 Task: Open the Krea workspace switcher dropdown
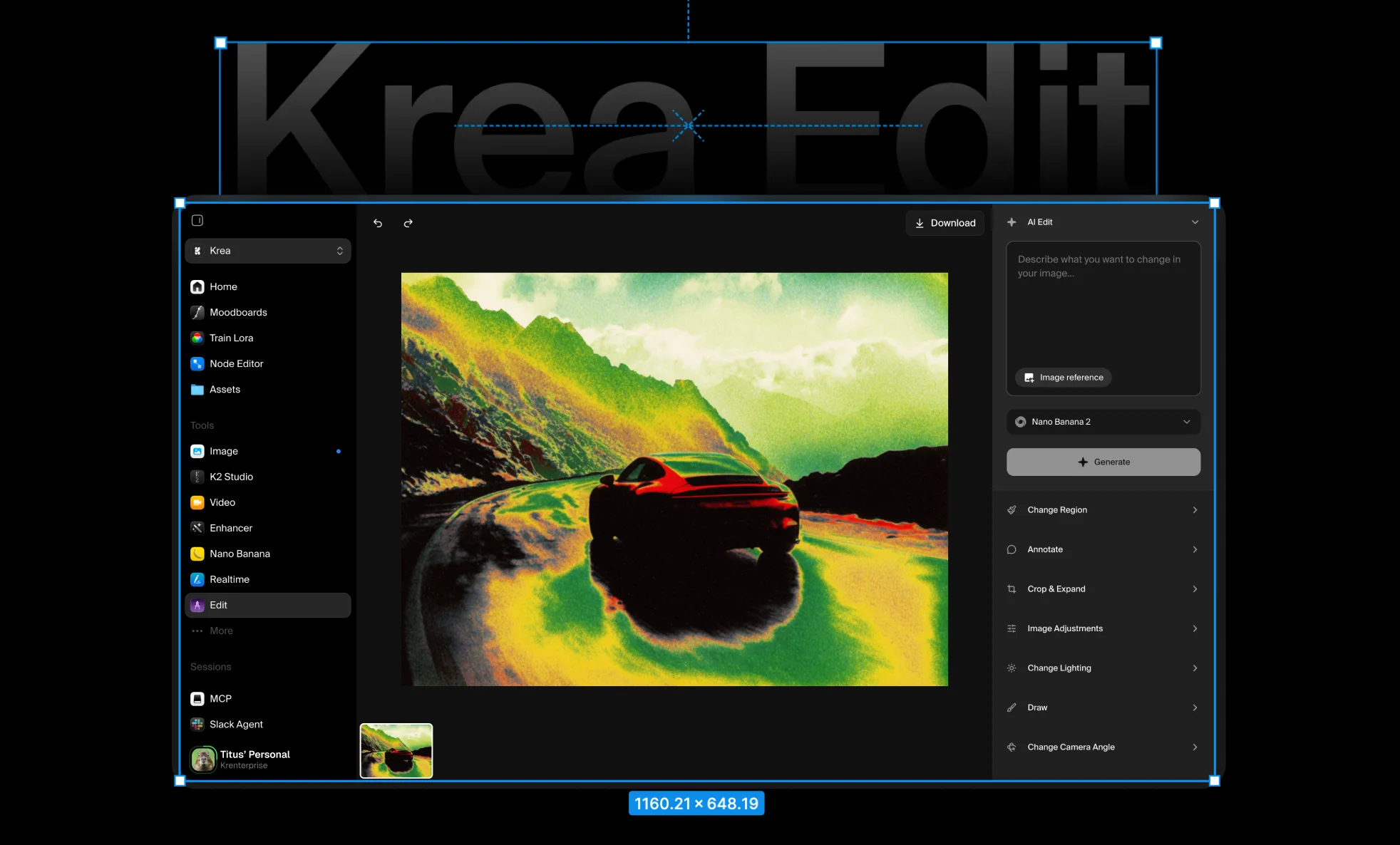tap(268, 251)
